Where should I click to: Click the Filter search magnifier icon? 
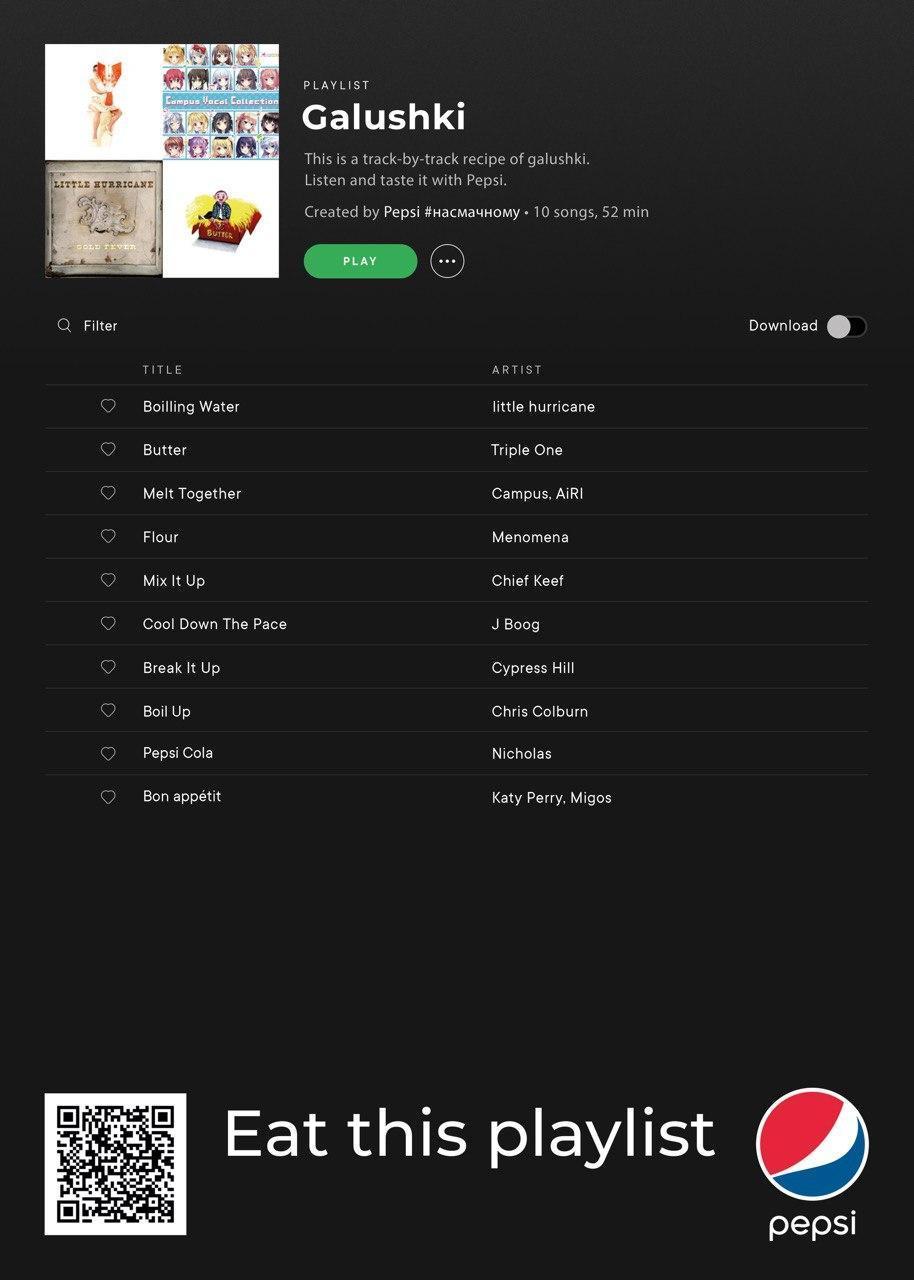[x=64, y=325]
